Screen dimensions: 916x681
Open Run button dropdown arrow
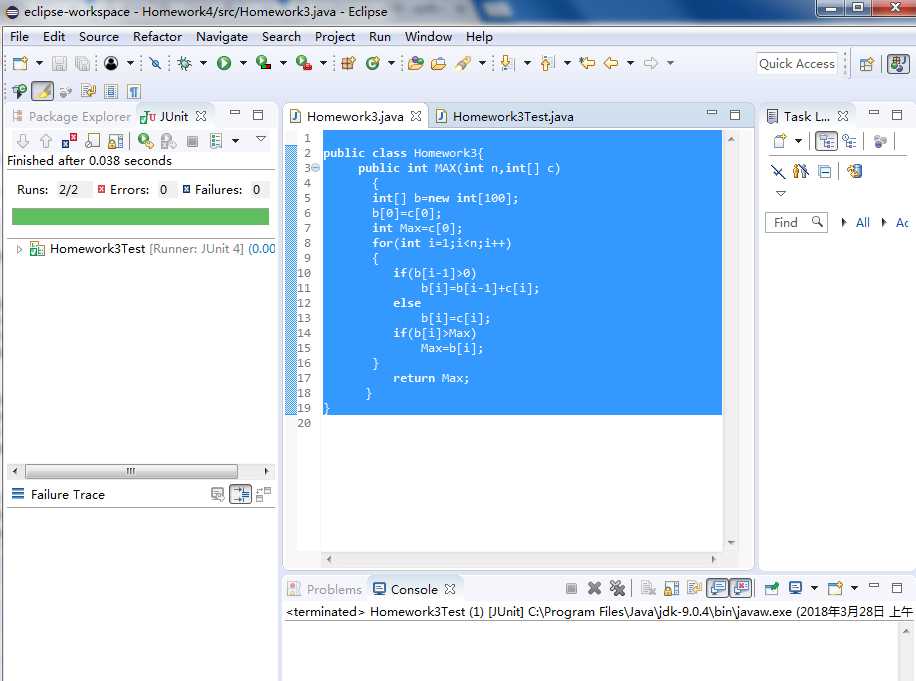pos(243,63)
